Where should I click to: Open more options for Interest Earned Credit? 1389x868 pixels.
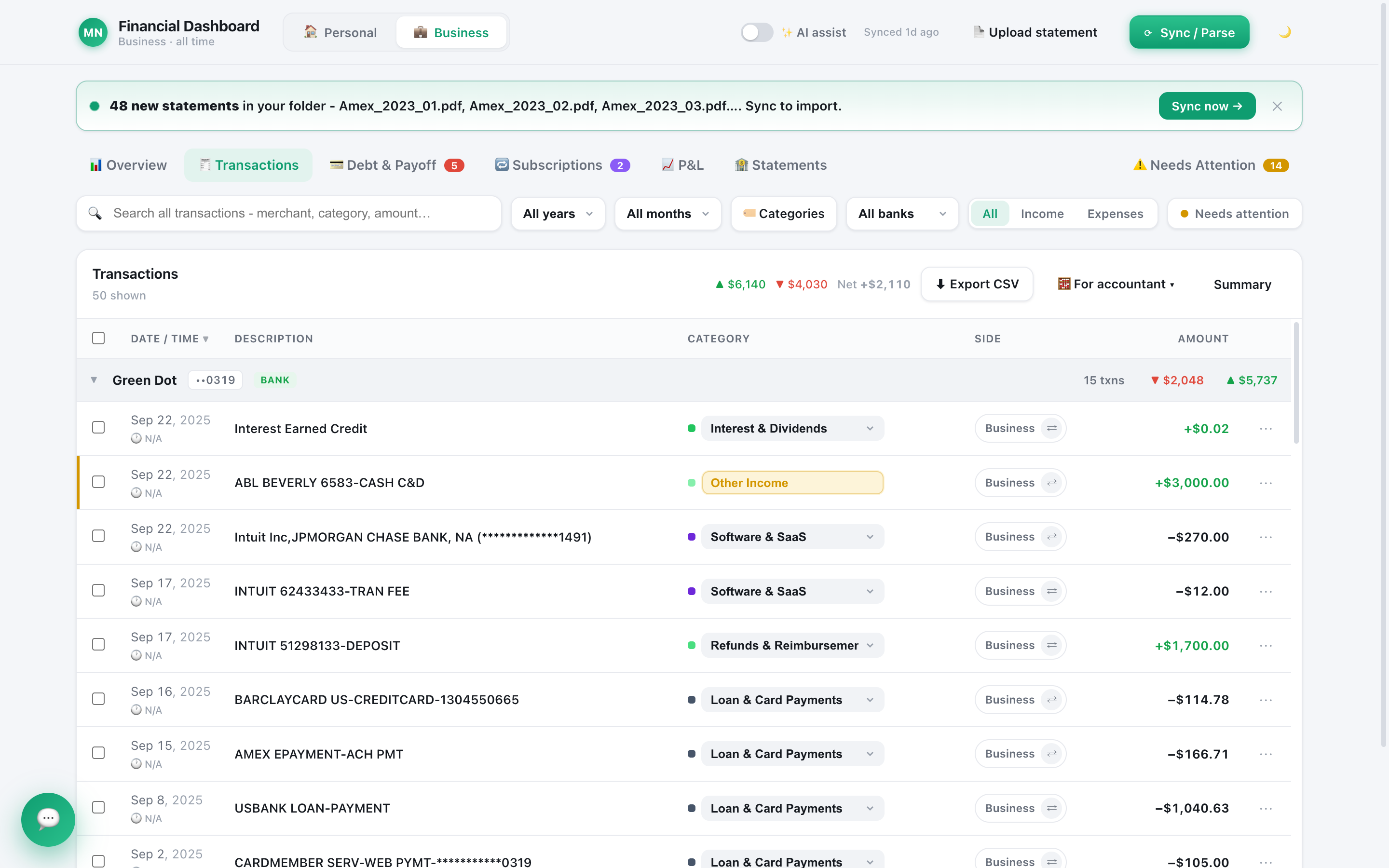tap(1266, 429)
